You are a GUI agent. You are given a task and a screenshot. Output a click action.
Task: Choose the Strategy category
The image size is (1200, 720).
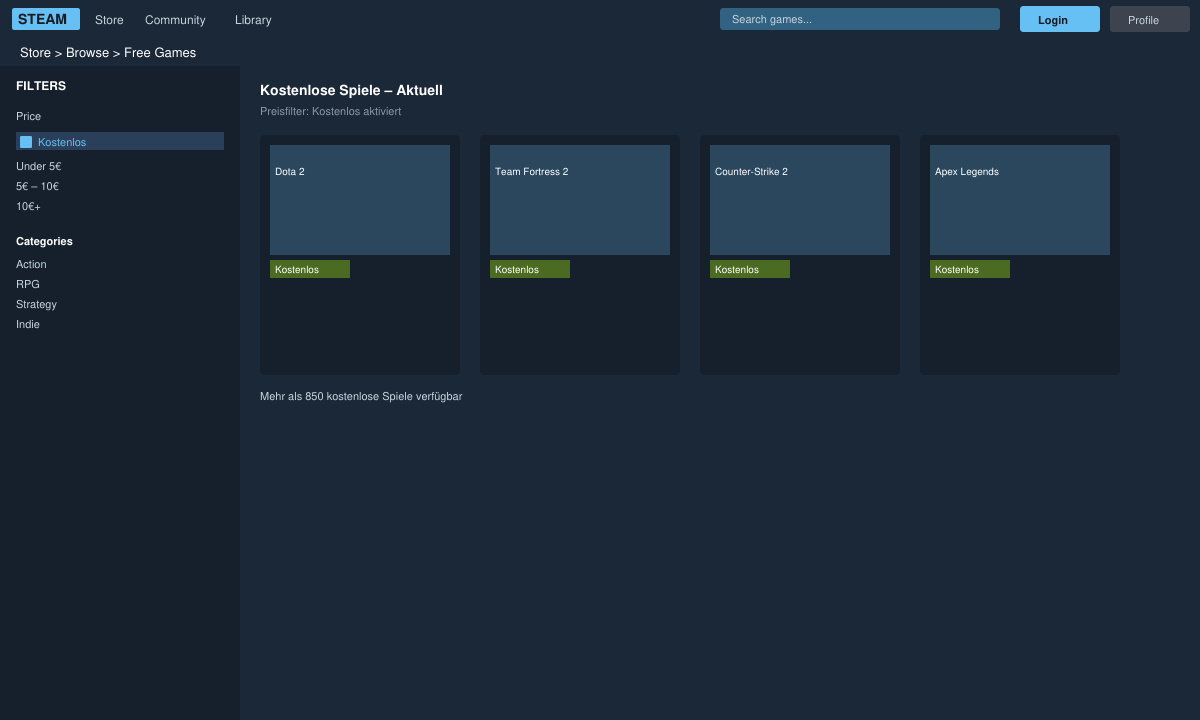(37, 304)
